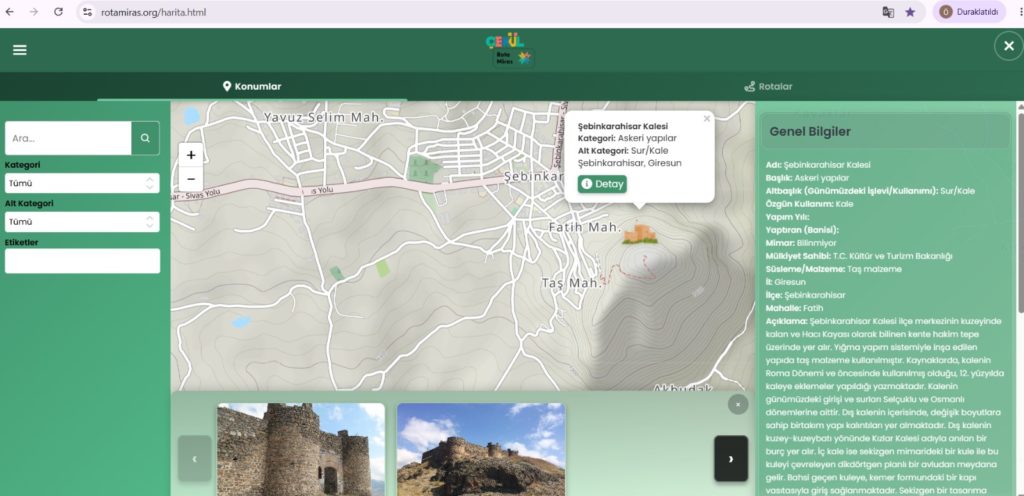Open the Duraklatıldı profile button
Image resolution: width=1024 pixels, height=496 pixels.
point(969,12)
